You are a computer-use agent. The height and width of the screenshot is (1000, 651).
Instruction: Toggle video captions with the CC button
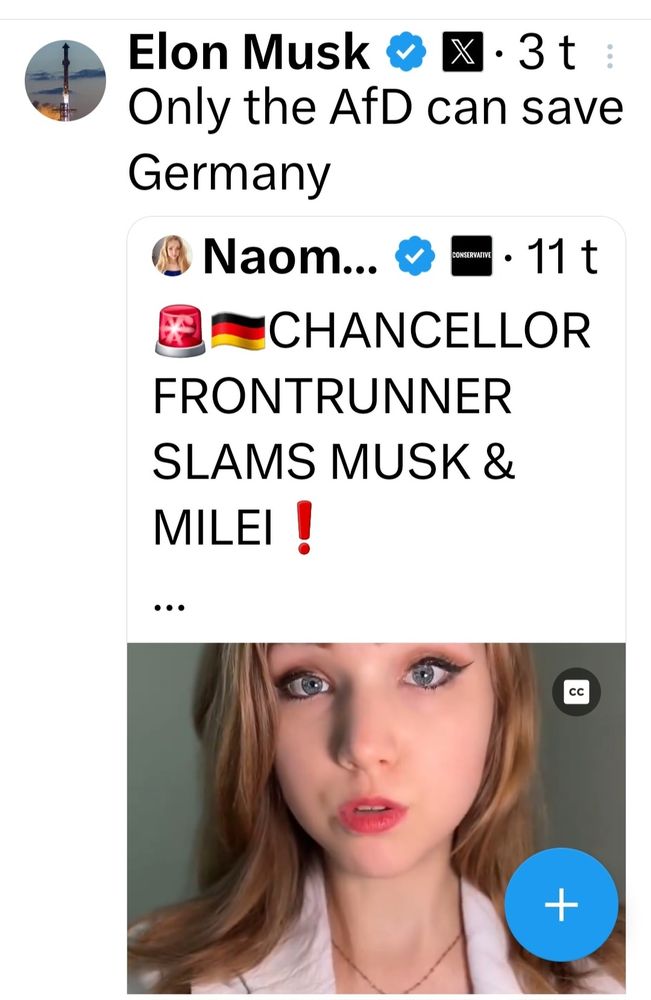[577, 691]
